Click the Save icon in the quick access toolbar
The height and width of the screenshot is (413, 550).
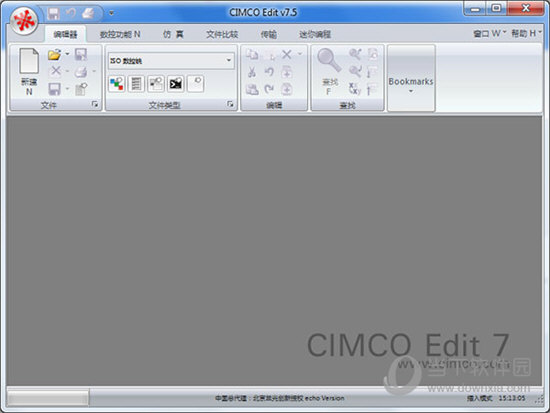pos(54,14)
